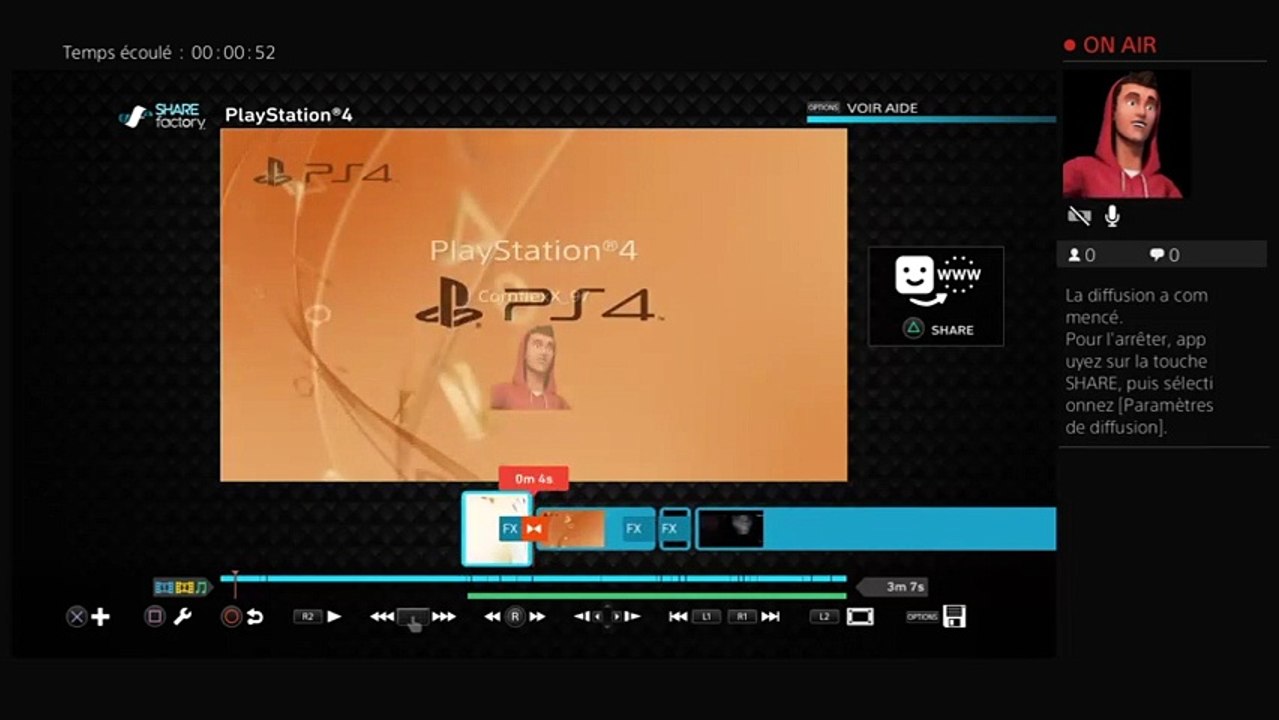Click the double rewind arrows beside R stick
Screen dimensions: 1279x720
click(x=492, y=617)
